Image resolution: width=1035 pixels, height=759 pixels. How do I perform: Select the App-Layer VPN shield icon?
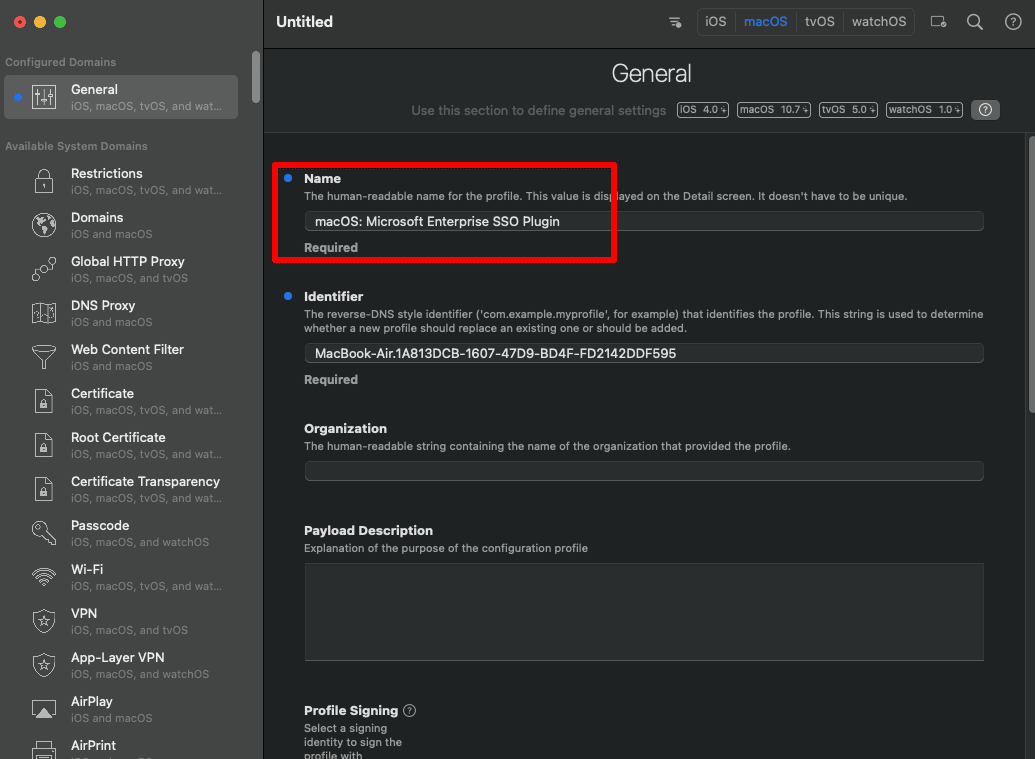pyautogui.click(x=44, y=665)
